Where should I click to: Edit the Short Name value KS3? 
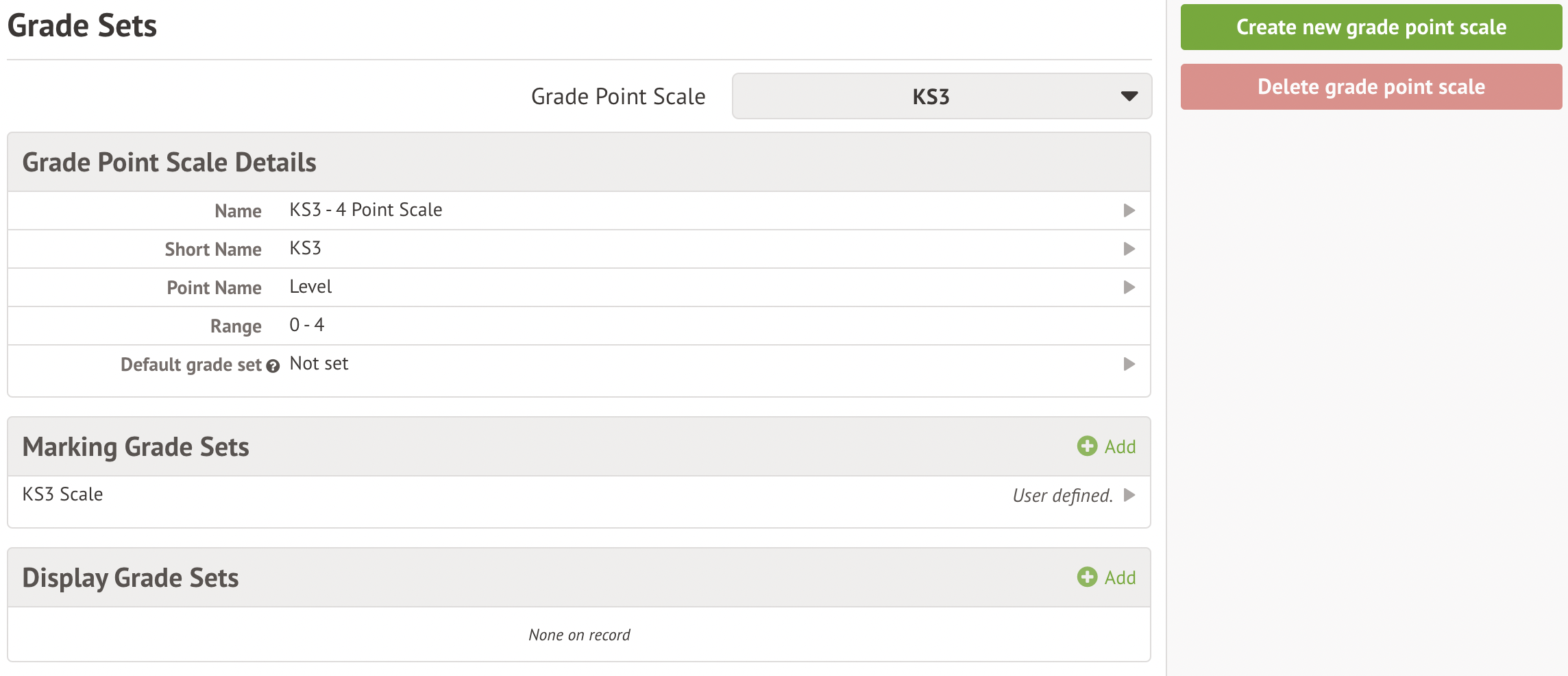306,248
